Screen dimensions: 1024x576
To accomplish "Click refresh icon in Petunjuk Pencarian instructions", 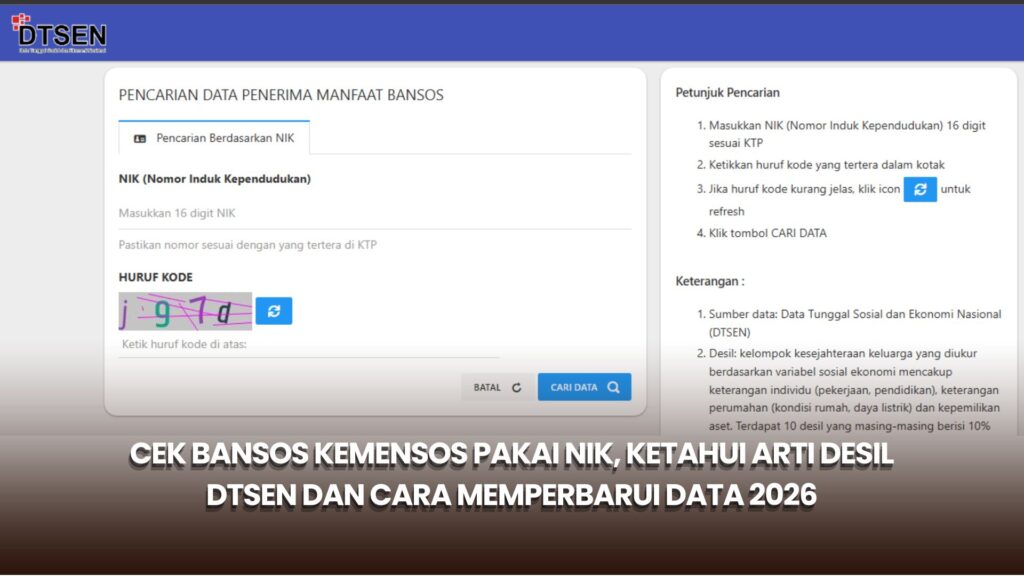I will (x=920, y=189).
